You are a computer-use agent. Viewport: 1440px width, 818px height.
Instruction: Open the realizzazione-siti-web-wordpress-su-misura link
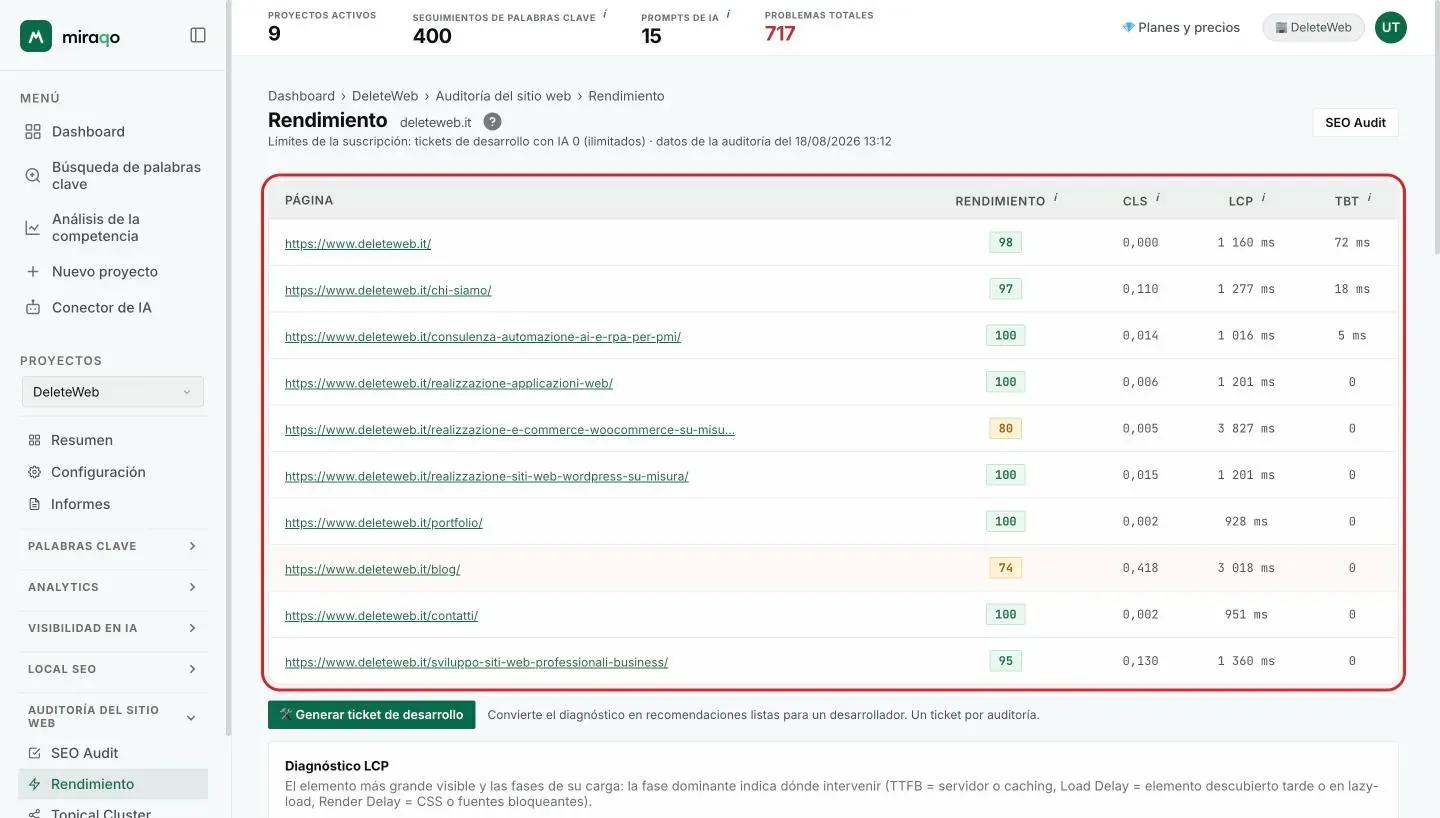(487, 476)
